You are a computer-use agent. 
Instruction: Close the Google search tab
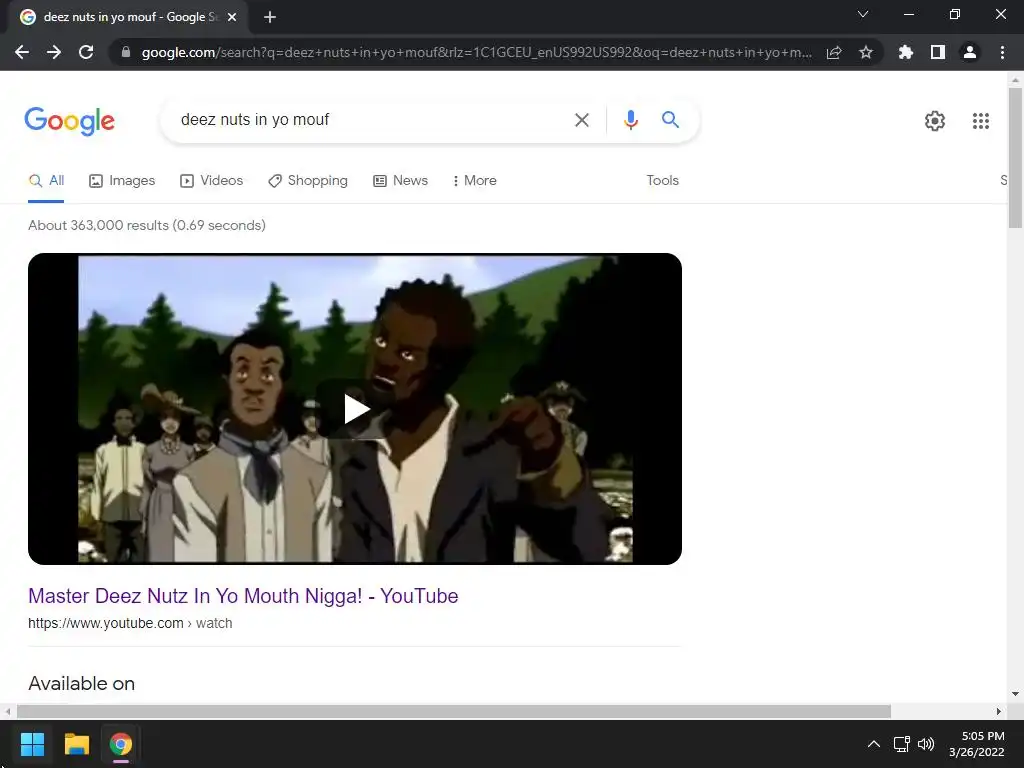232,17
